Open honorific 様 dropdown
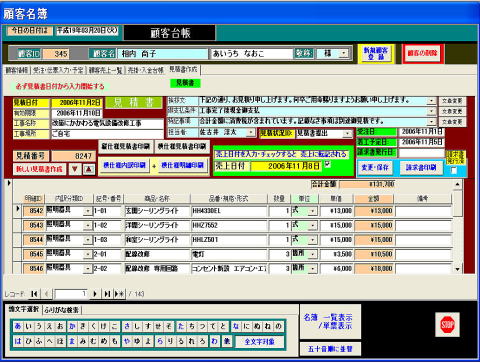 coord(344,53)
